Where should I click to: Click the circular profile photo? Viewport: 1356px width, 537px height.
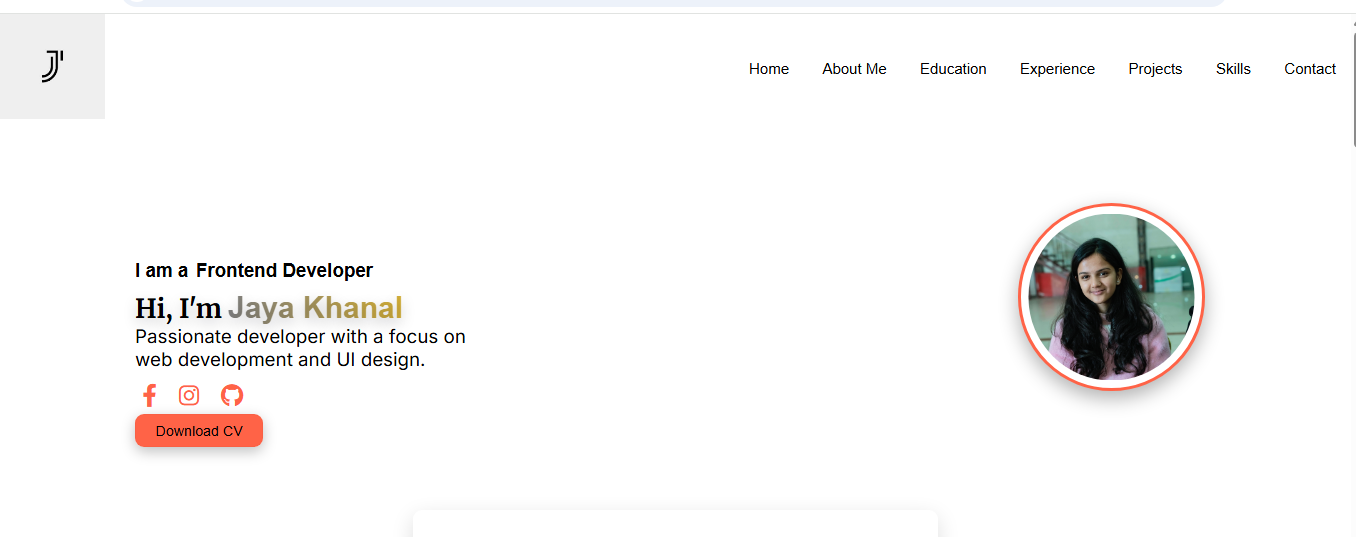1111,297
